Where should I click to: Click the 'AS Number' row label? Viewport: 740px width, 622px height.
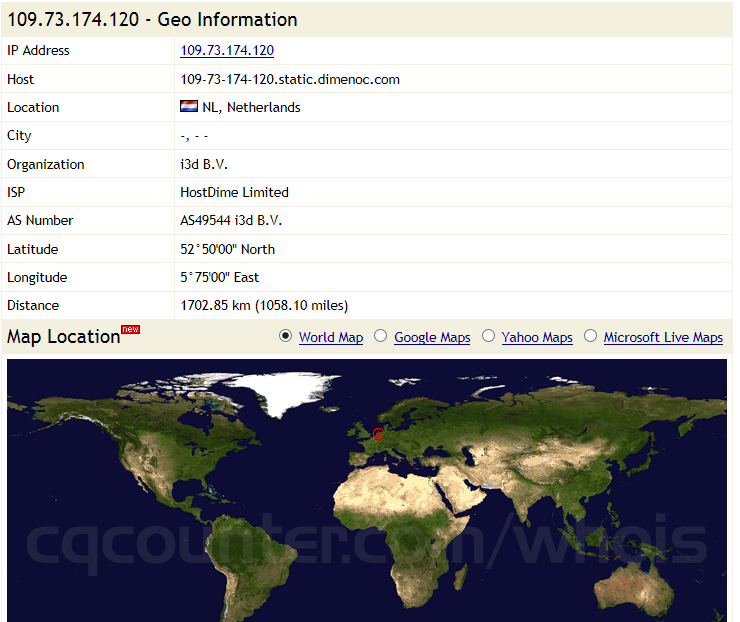40,220
